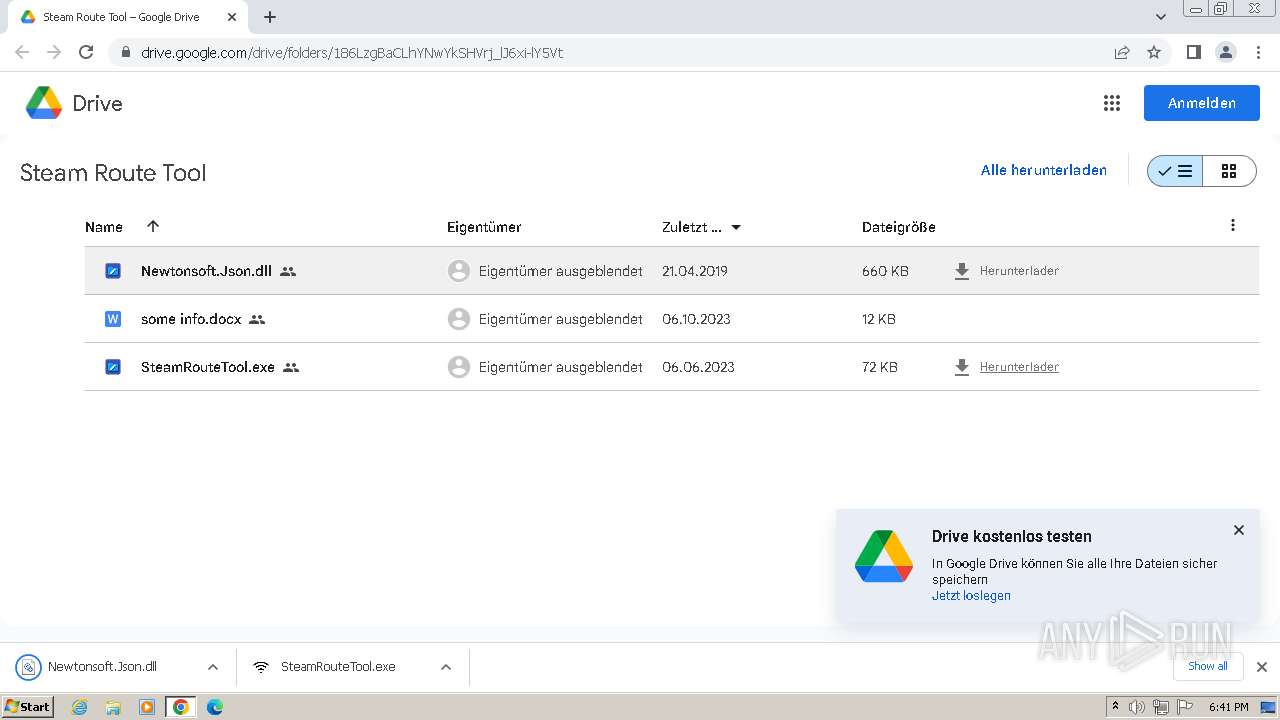The width and height of the screenshot is (1280, 720).
Task: Open the Microsoft Edge taskbar icon
Action: point(214,707)
